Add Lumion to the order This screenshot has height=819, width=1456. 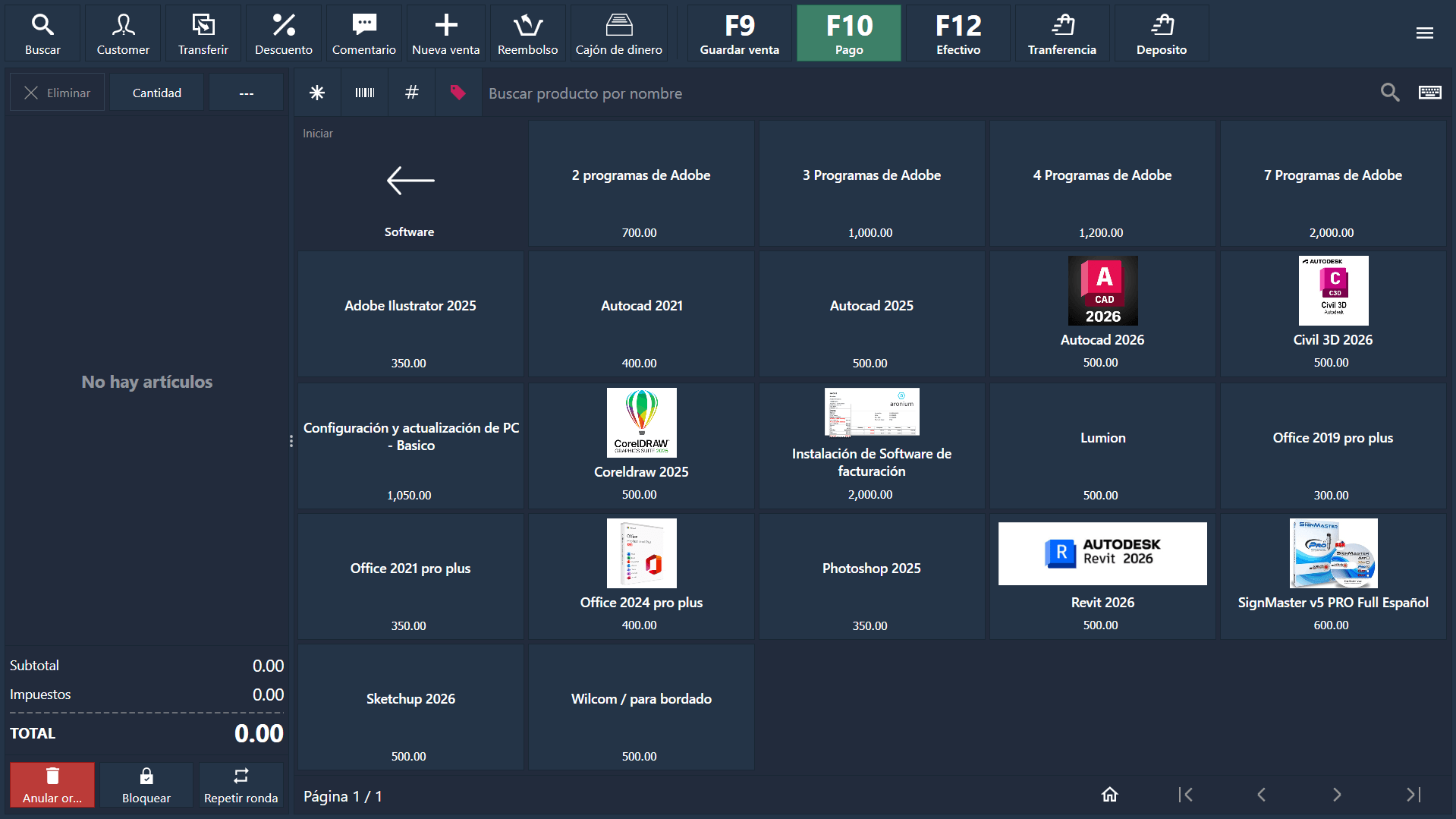click(x=1102, y=446)
